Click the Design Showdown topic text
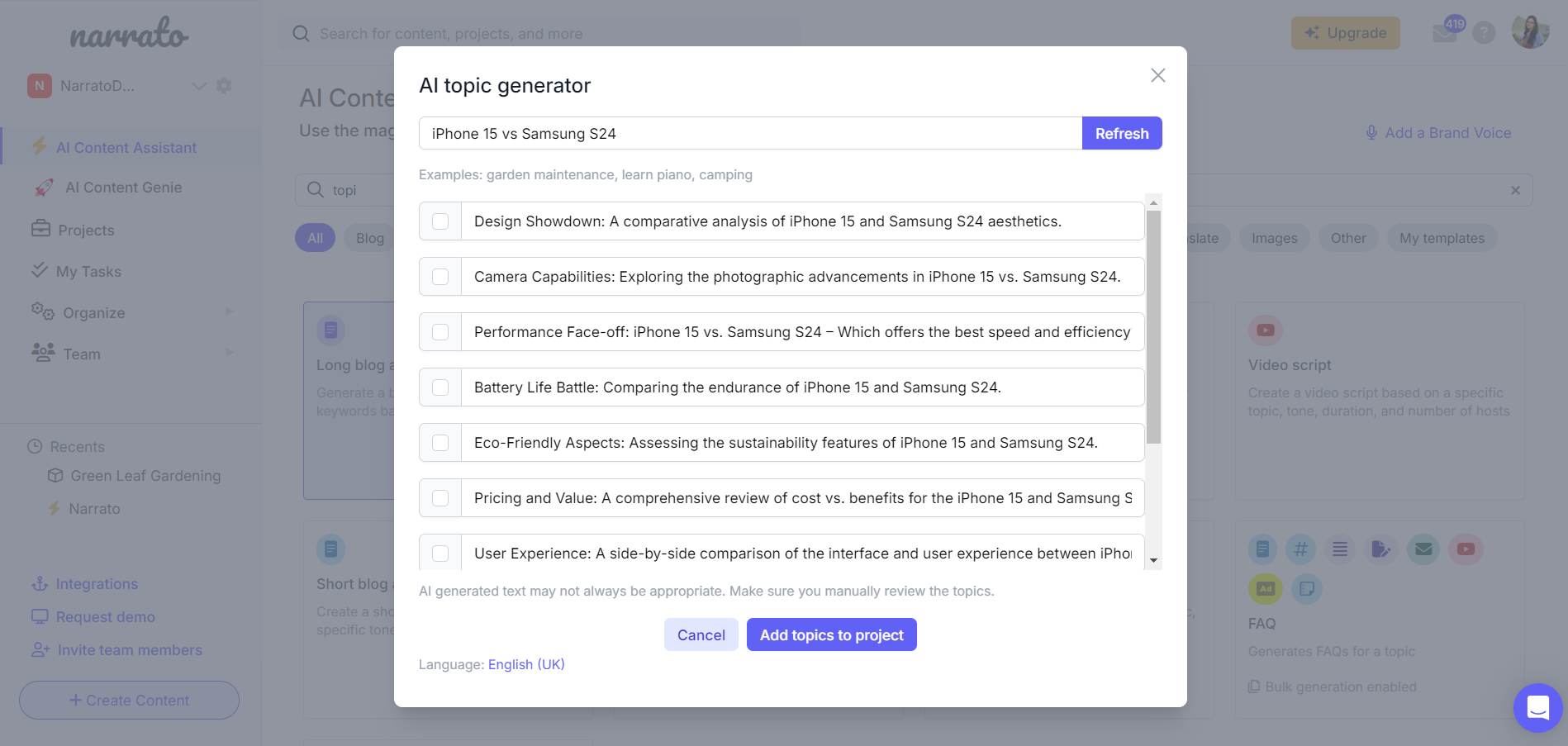 pyautogui.click(x=767, y=221)
